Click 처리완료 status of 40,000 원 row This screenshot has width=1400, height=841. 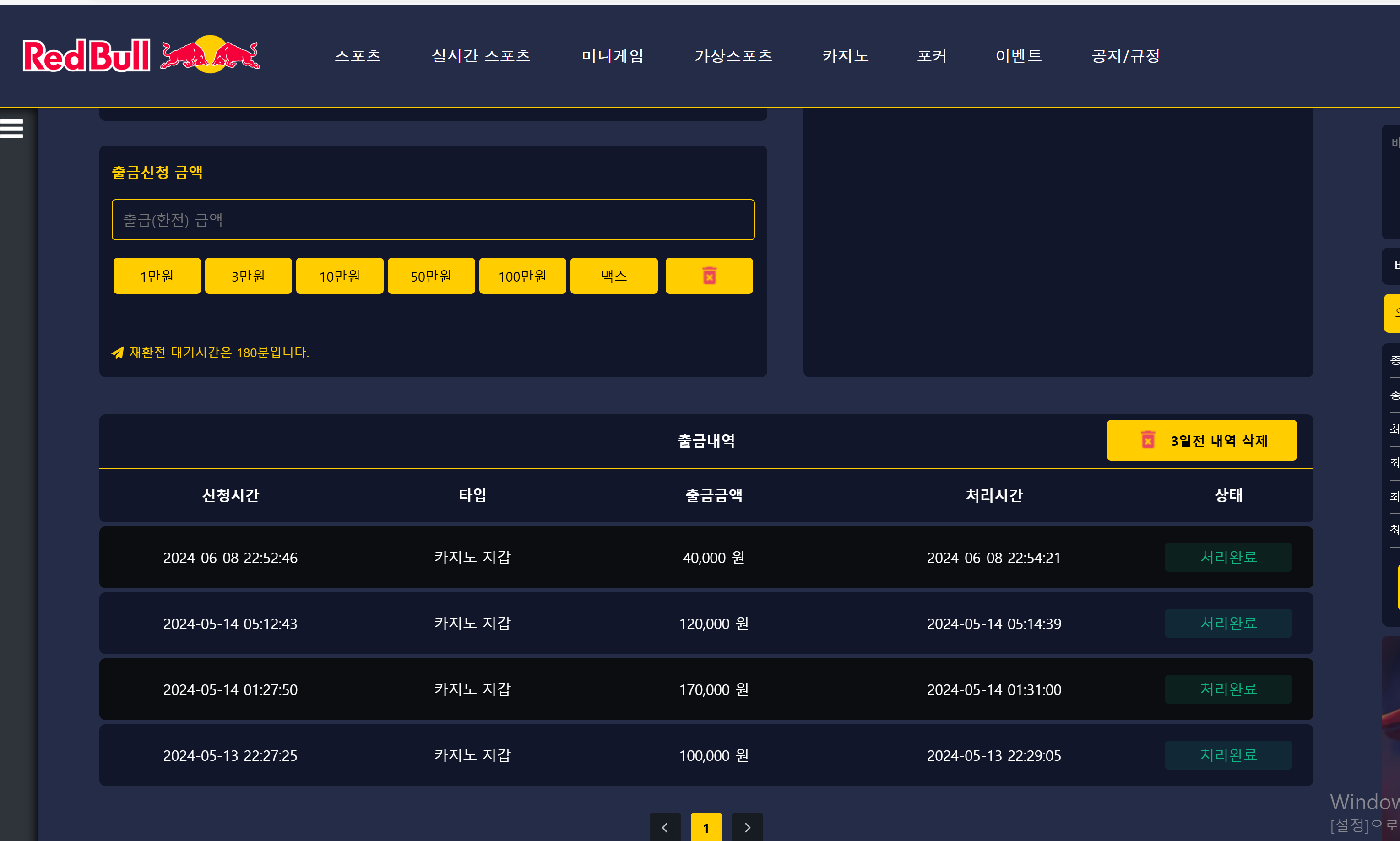1228,557
